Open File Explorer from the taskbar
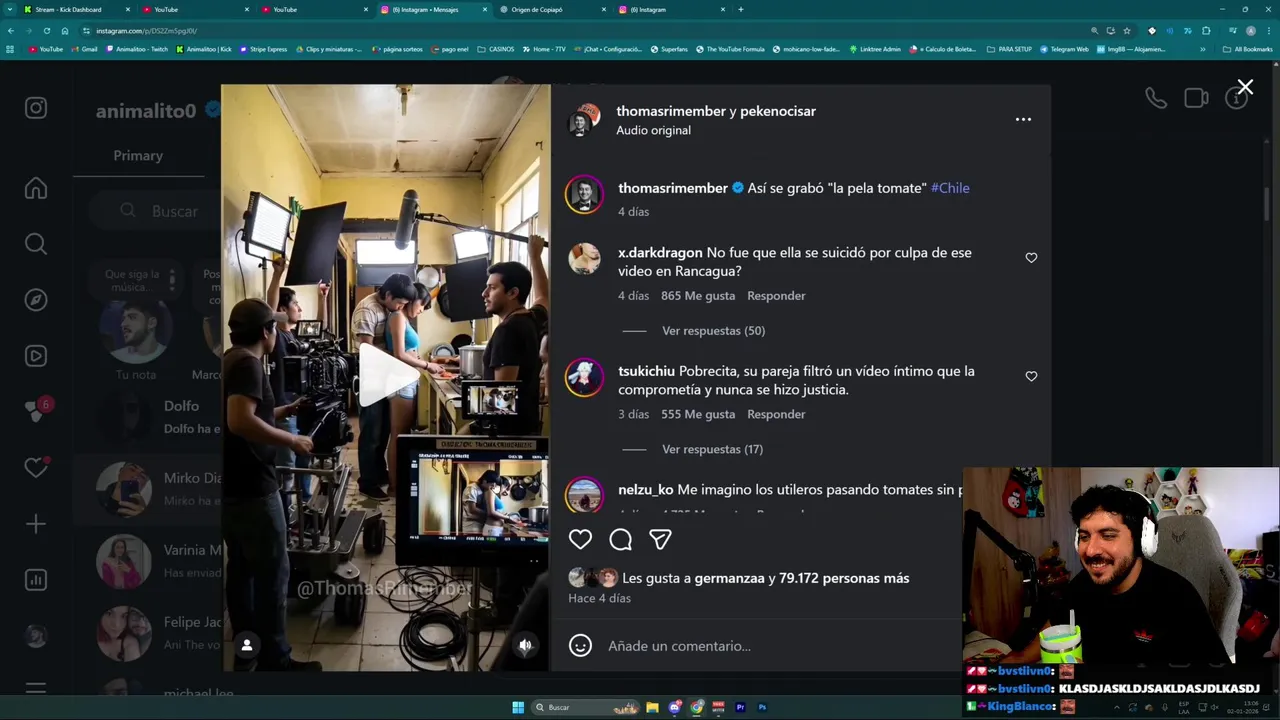Screen dimensions: 1280x720 [x=652, y=707]
